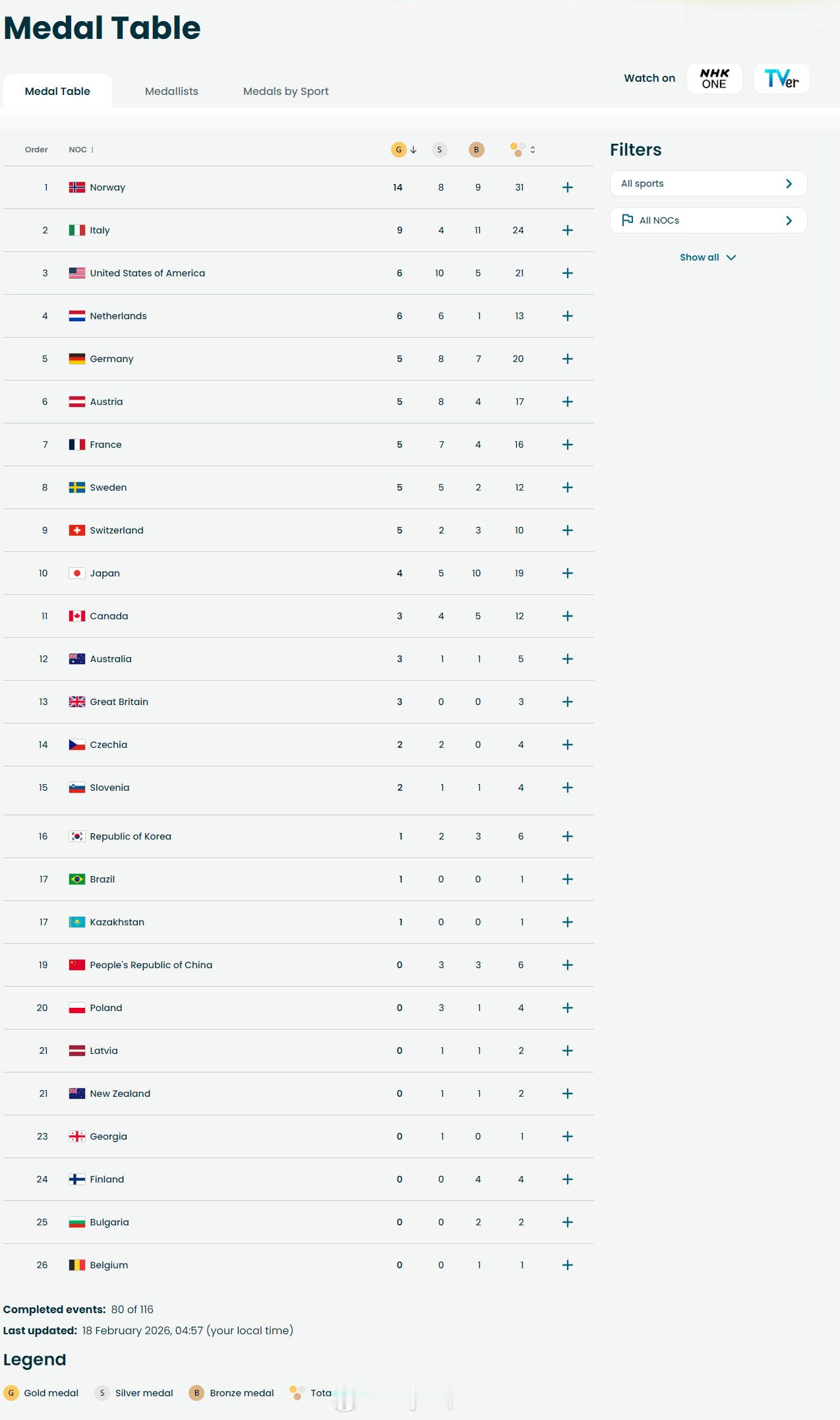
Task: Sort by bronze medal column icon
Action: click(477, 150)
